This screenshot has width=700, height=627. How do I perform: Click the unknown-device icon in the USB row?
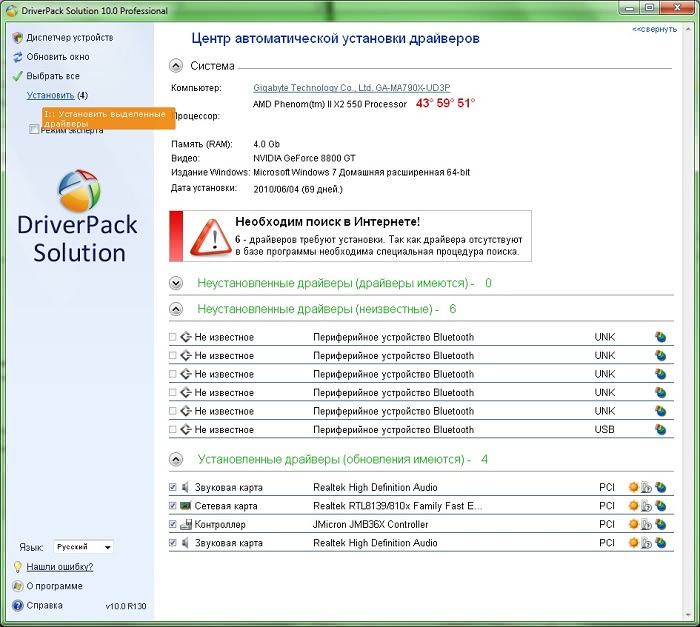click(x=186, y=430)
